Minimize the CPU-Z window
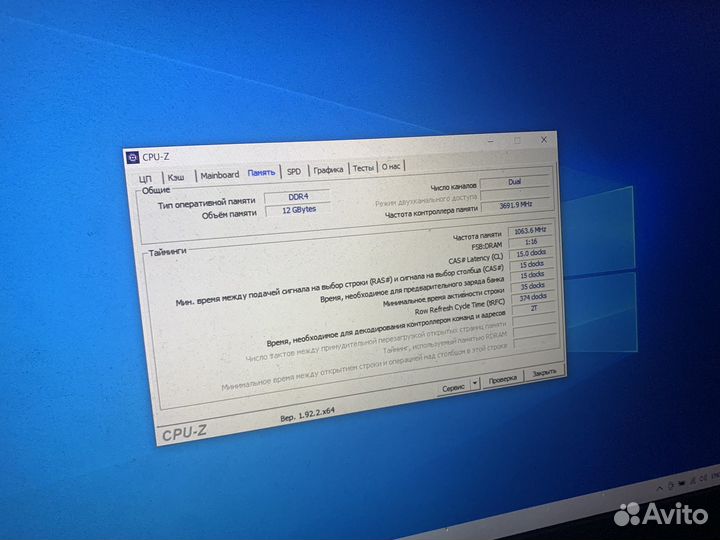The image size is (720, 540). pyautogui.click(x=491, y=141)
